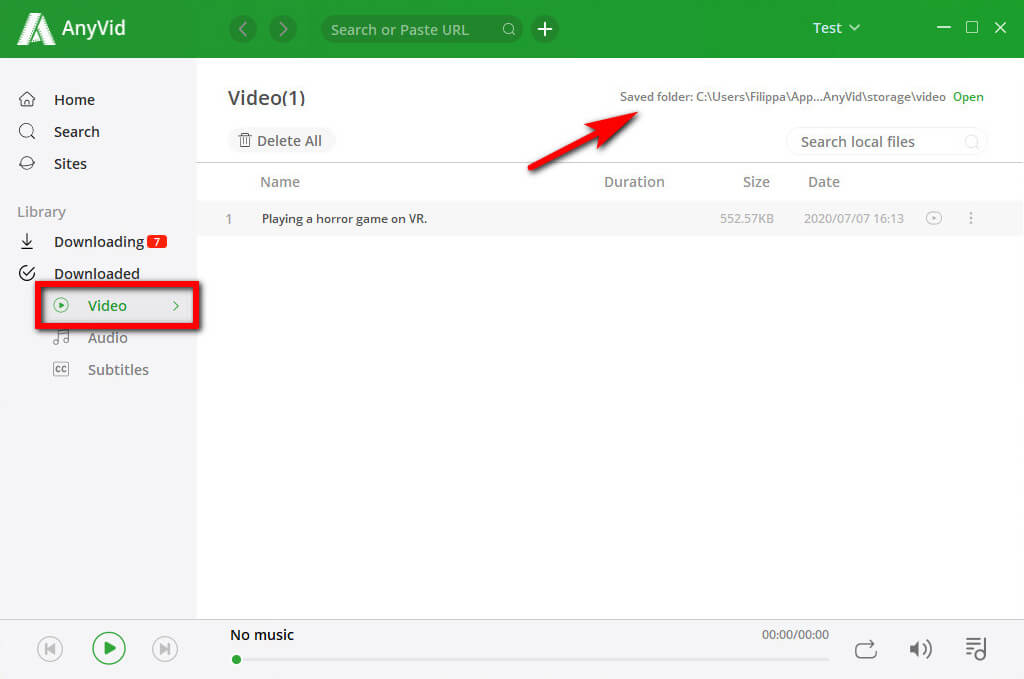
Task: Focus the Search local files field
Action: click(887, 142)
